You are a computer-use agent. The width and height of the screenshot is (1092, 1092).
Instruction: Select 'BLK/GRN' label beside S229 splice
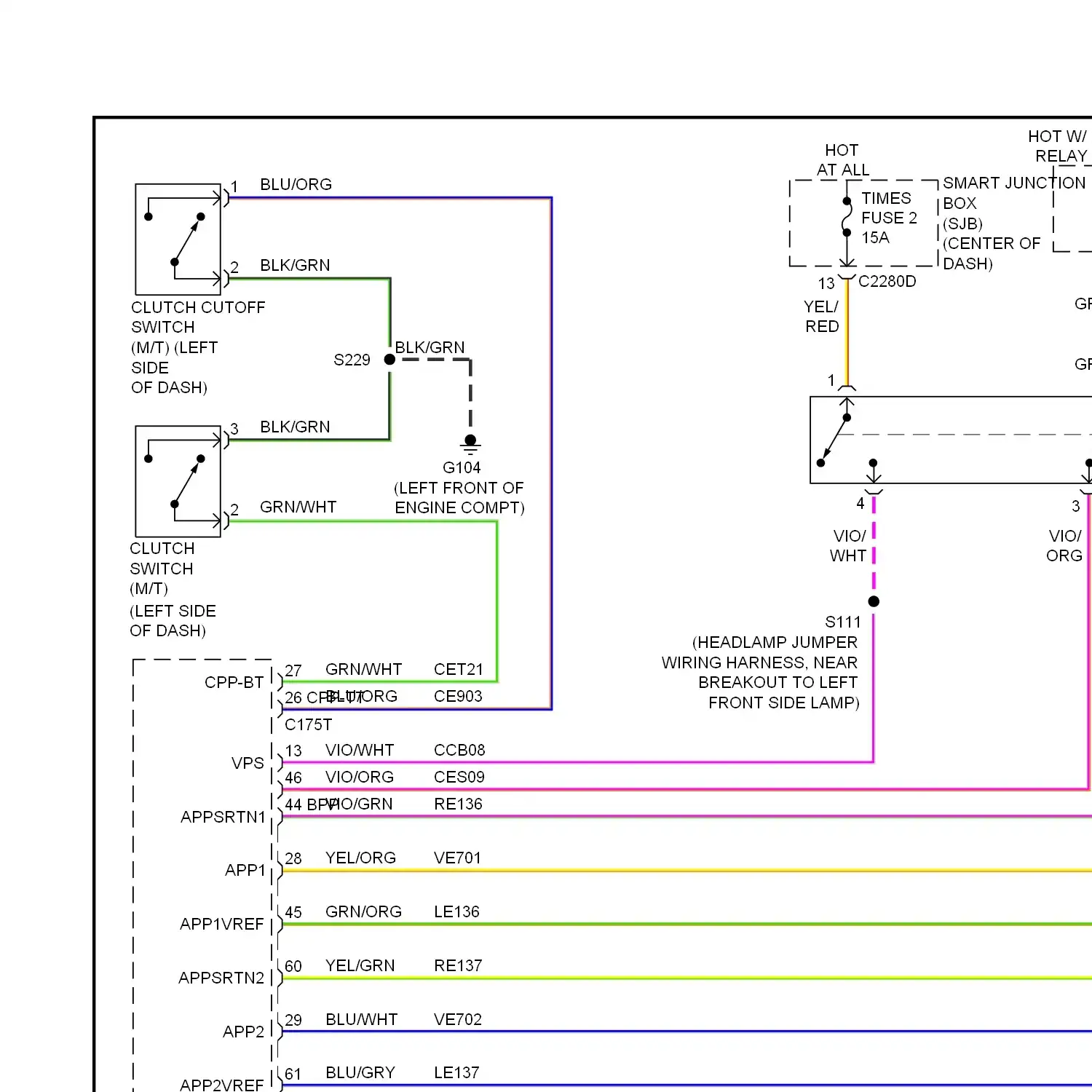(430, 347)
